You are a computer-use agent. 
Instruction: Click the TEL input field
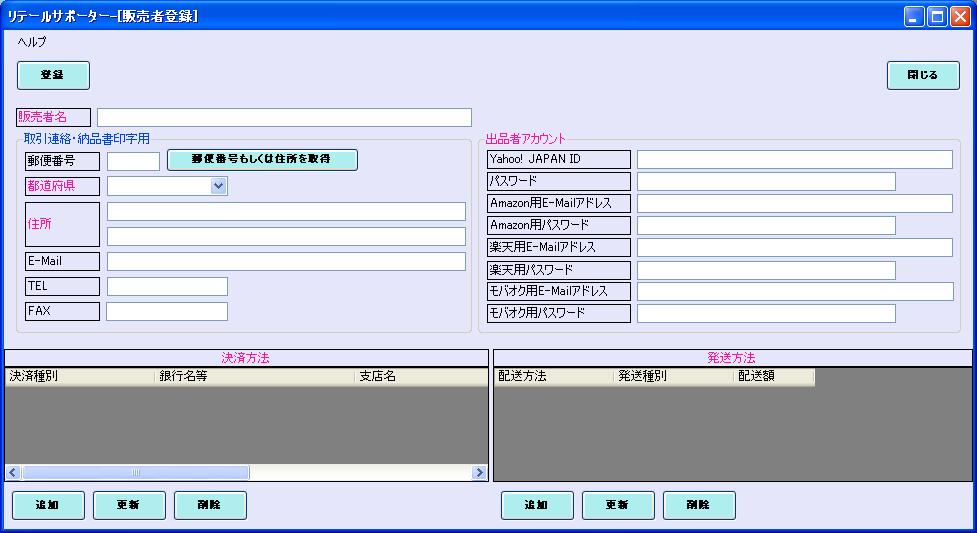(167, 287)
